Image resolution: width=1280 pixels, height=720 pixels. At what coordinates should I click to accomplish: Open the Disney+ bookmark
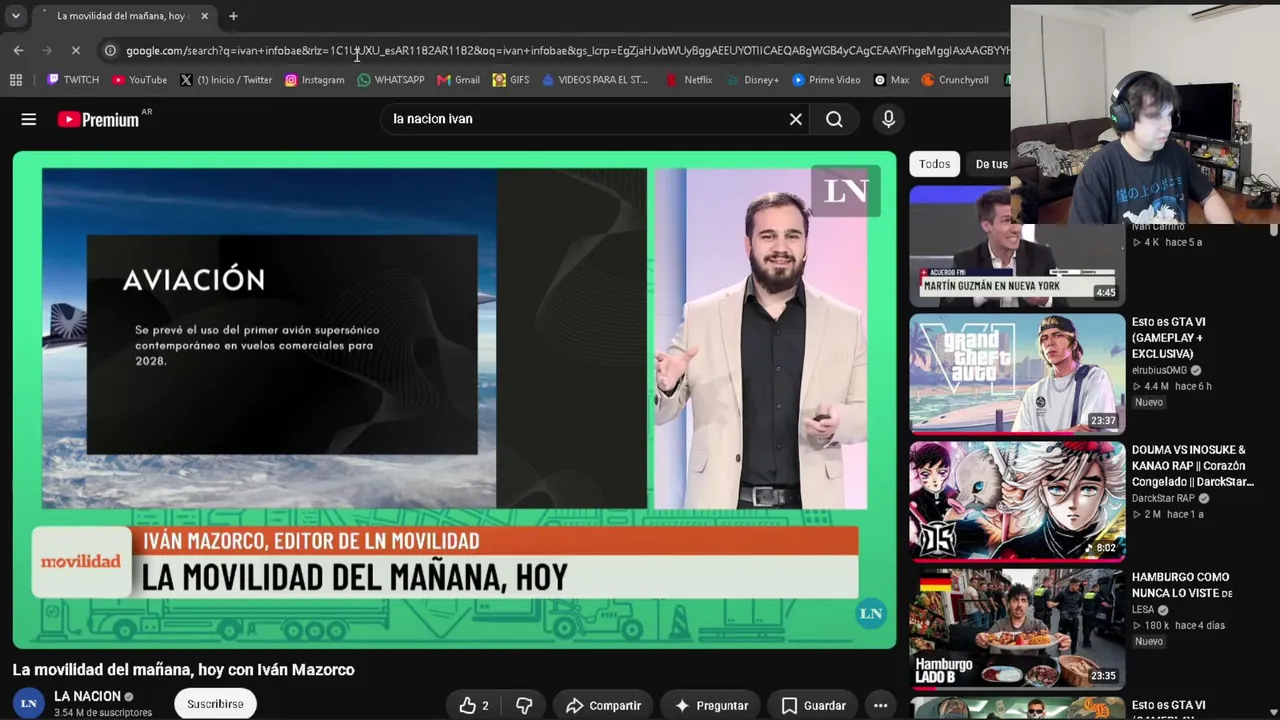tap(752, 80)
